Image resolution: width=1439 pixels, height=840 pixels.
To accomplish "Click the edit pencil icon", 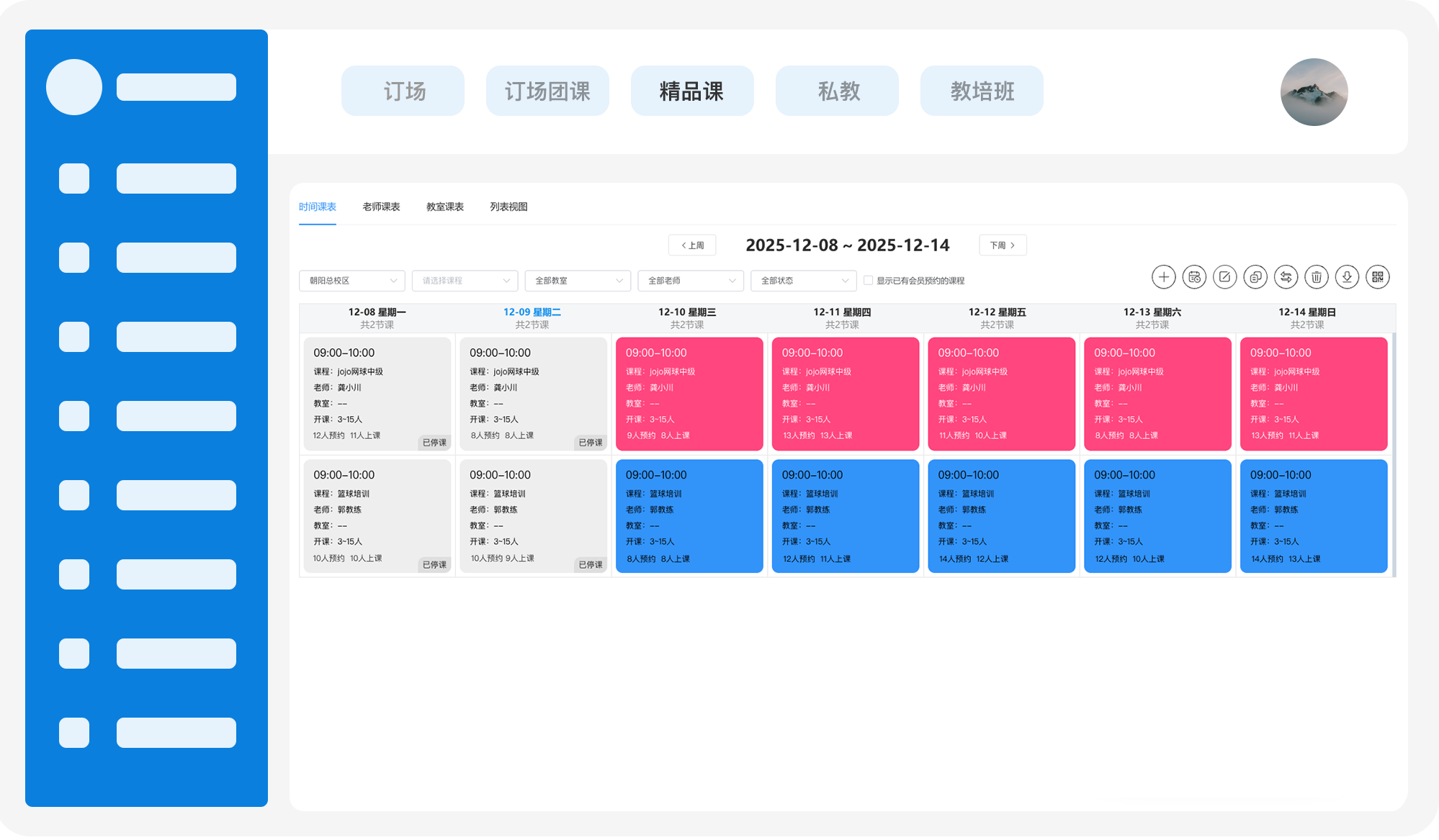I will tap(1224, 277).
